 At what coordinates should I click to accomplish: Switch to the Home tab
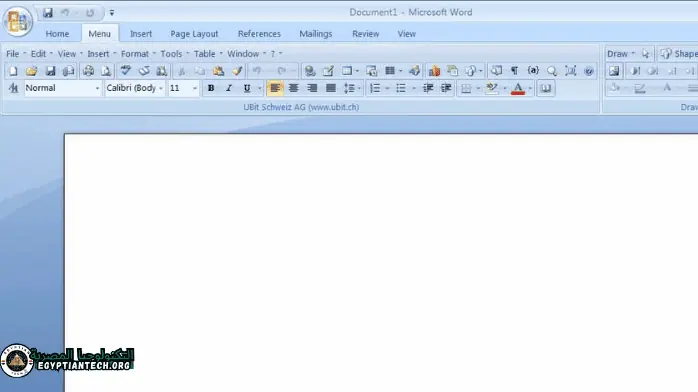tap(57, 34)
